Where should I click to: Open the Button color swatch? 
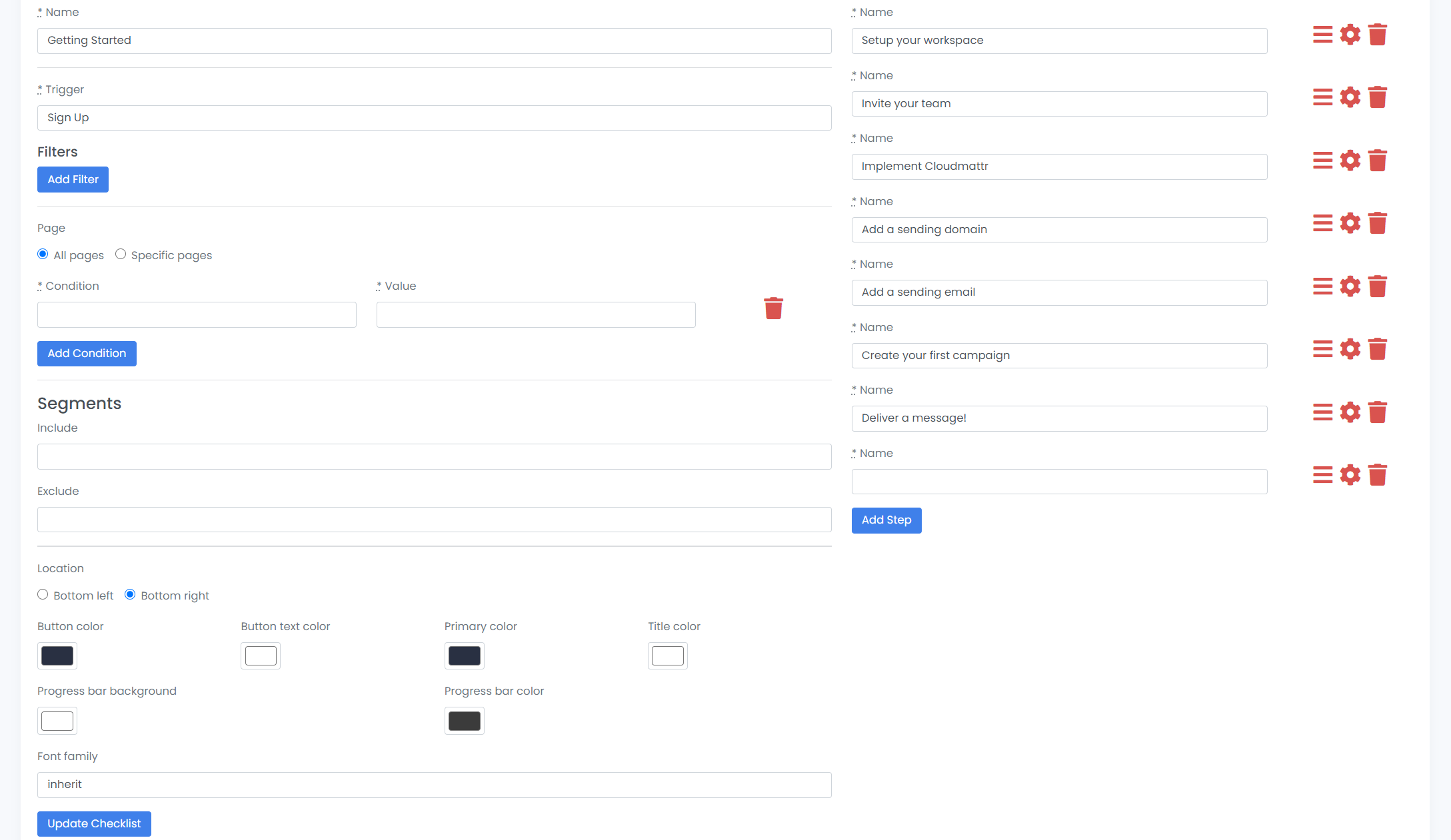point(57,655)
